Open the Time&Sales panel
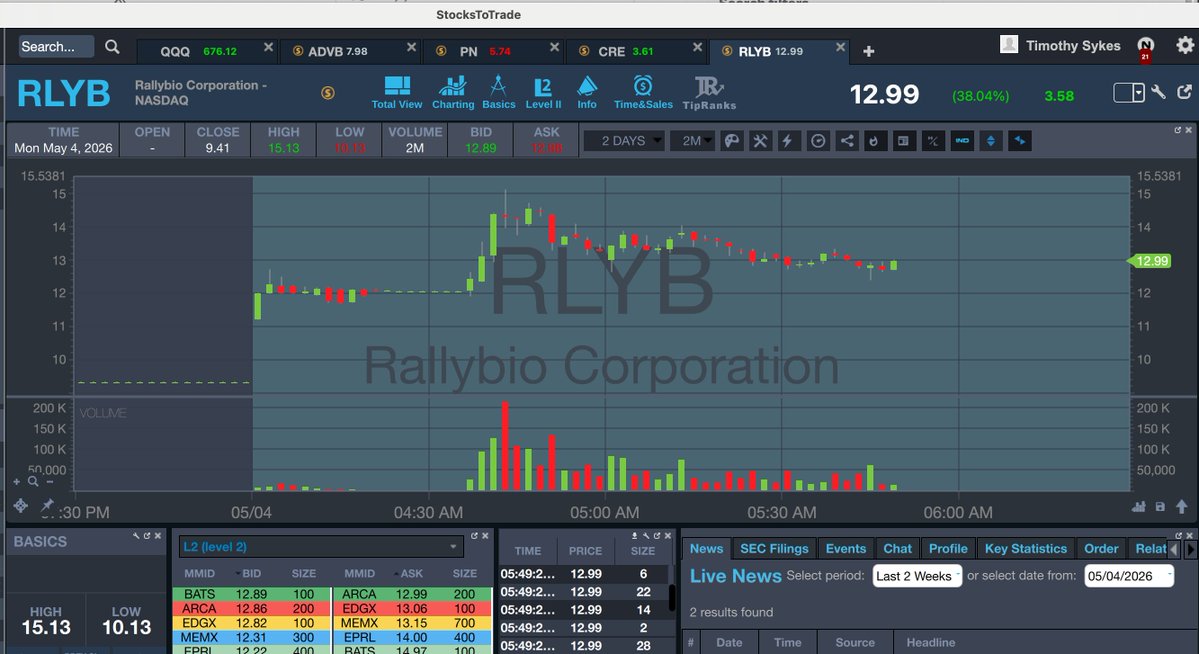1199x654 pixels. pyautogui.click(x=643, y=93)
